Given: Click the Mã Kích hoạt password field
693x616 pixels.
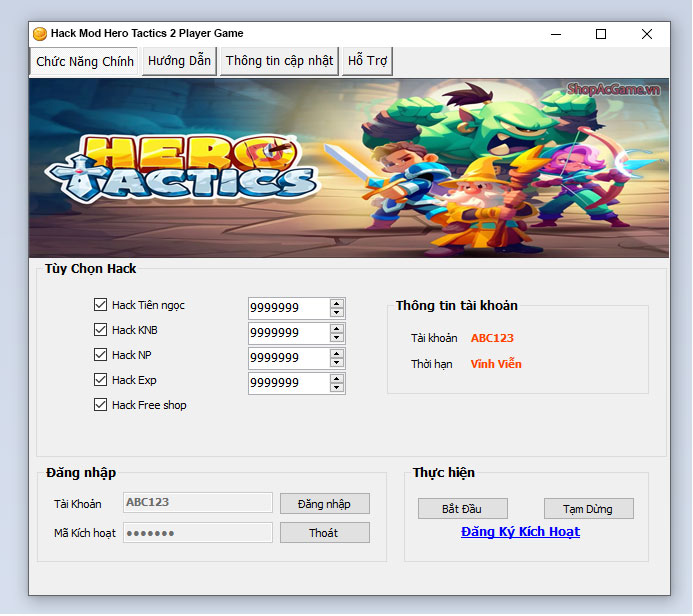Looking at the screenshot, I should click(198, 532).
